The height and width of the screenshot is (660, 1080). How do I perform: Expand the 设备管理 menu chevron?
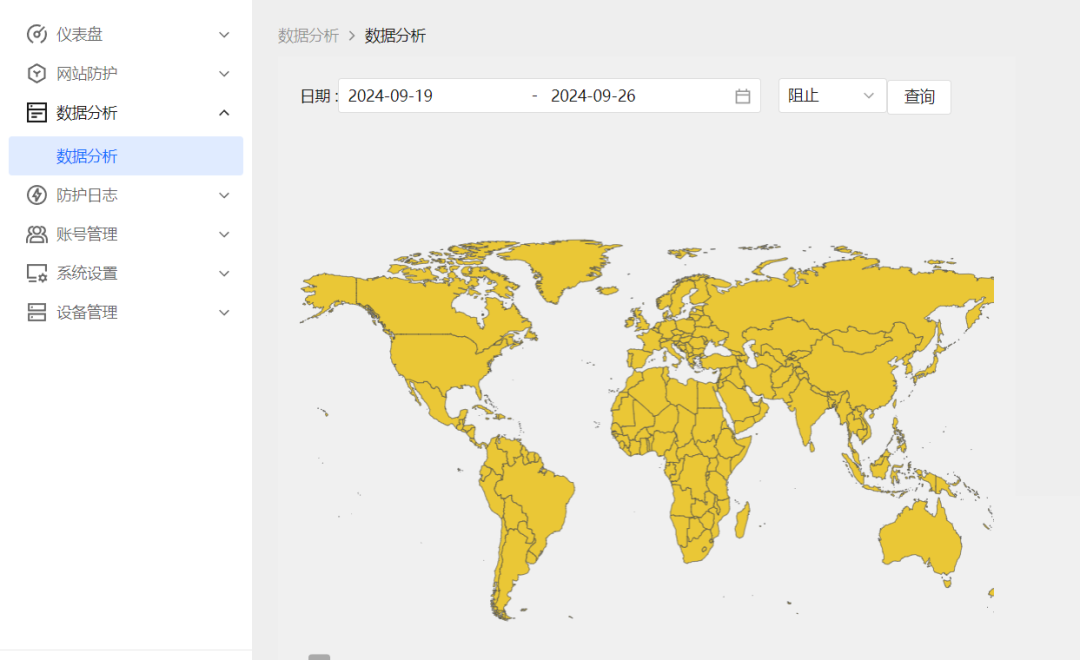coord(224,313)
